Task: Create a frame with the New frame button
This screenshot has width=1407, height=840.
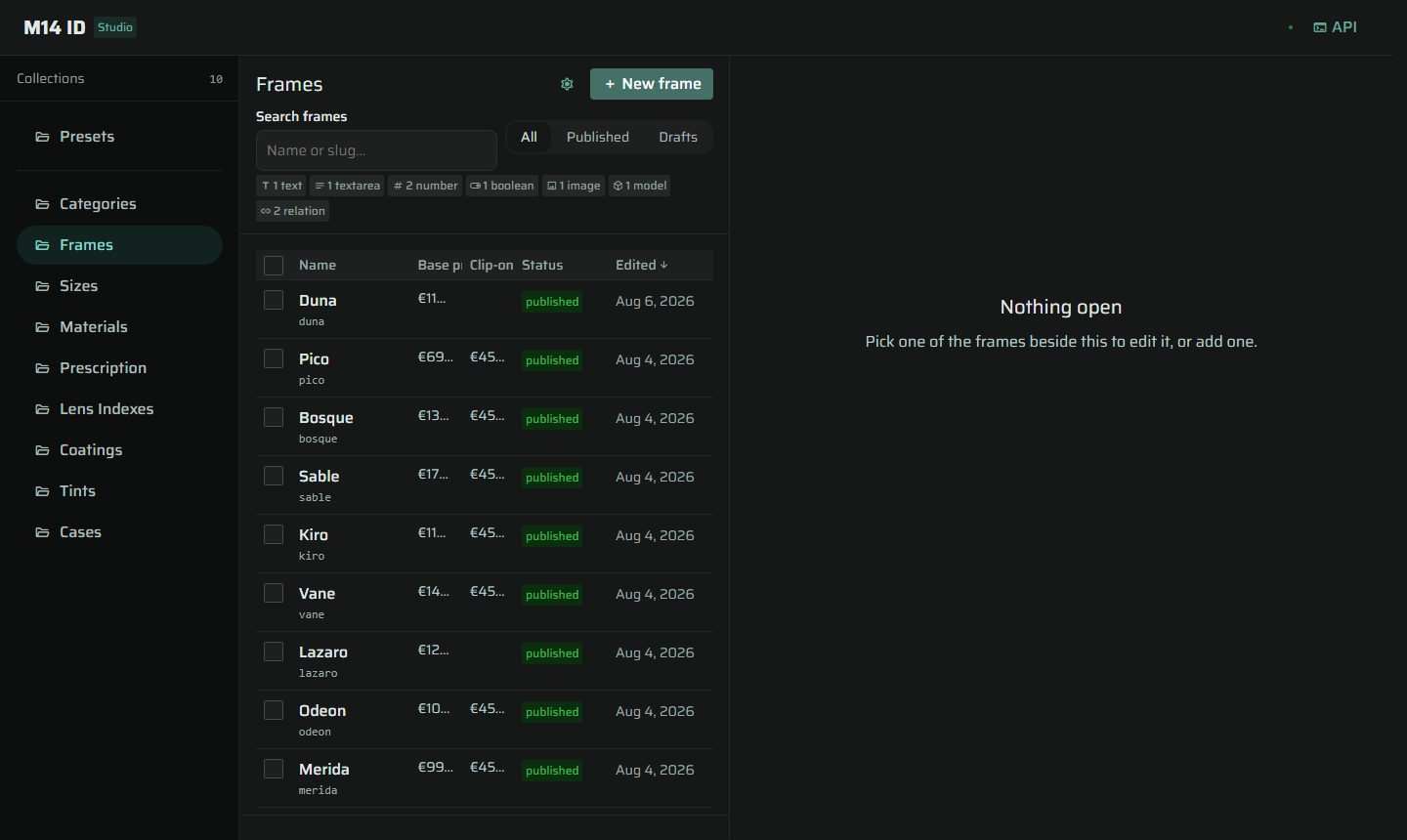Action: pos(652,84)
